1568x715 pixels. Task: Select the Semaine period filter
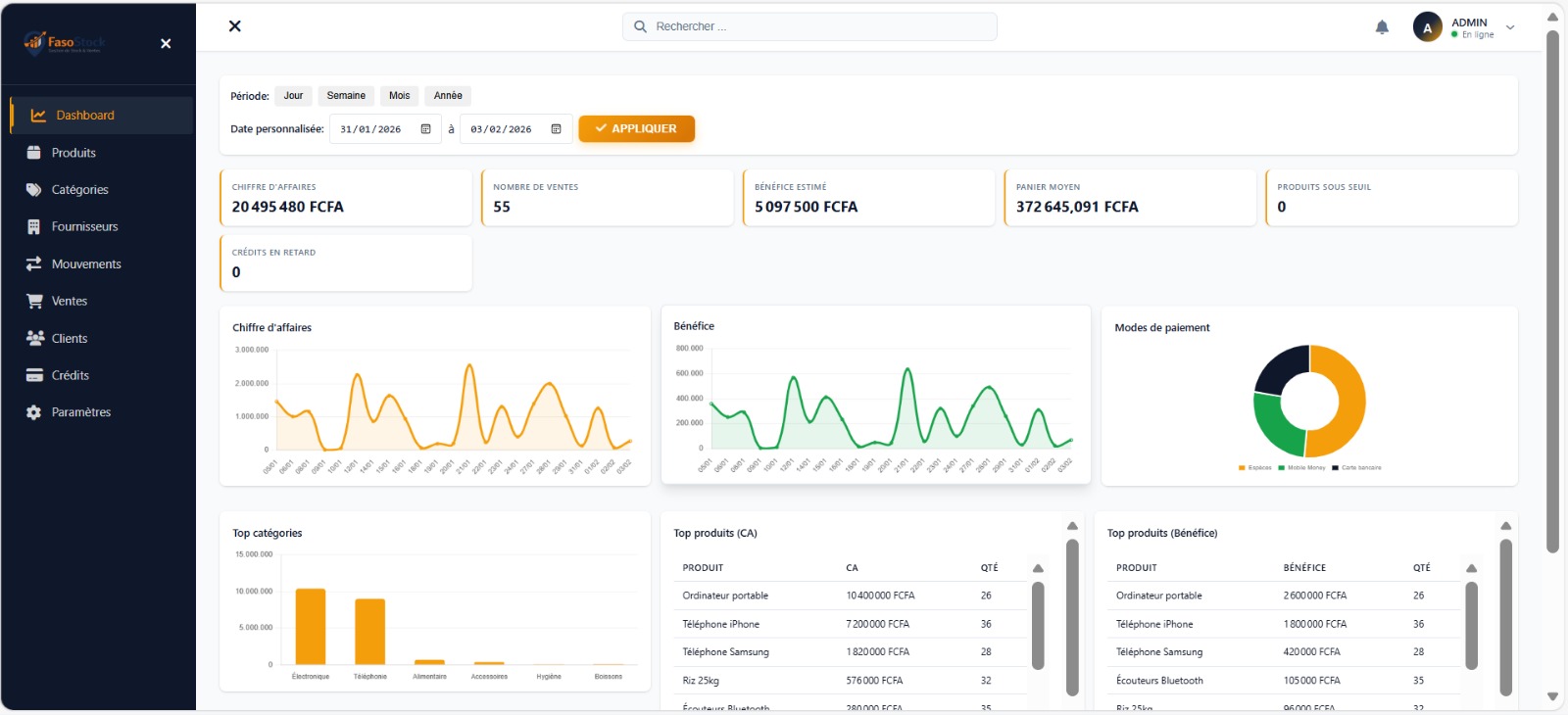(x=346, y=96)
